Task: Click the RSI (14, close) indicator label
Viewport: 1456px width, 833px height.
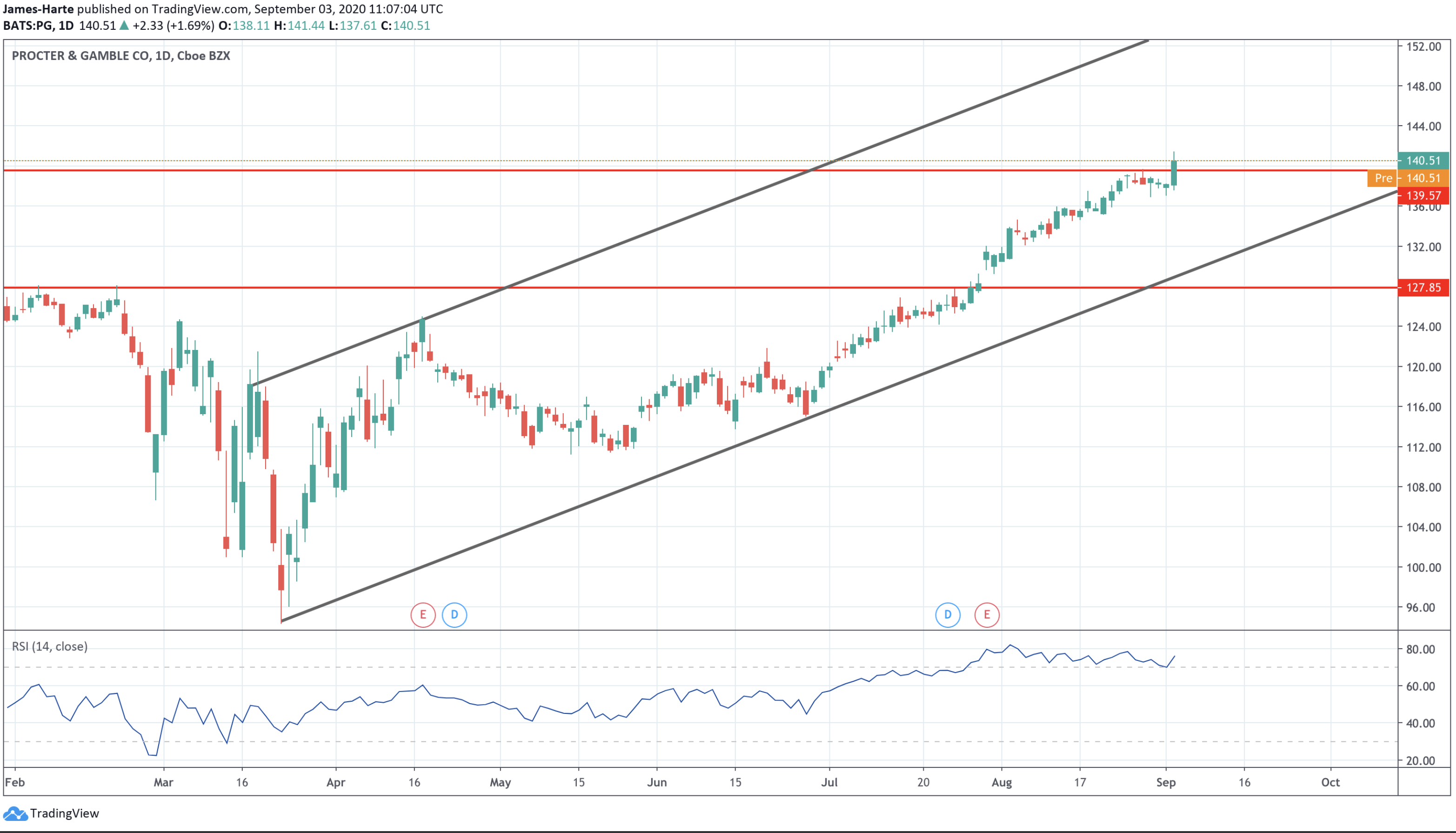Action: (50, 646)
